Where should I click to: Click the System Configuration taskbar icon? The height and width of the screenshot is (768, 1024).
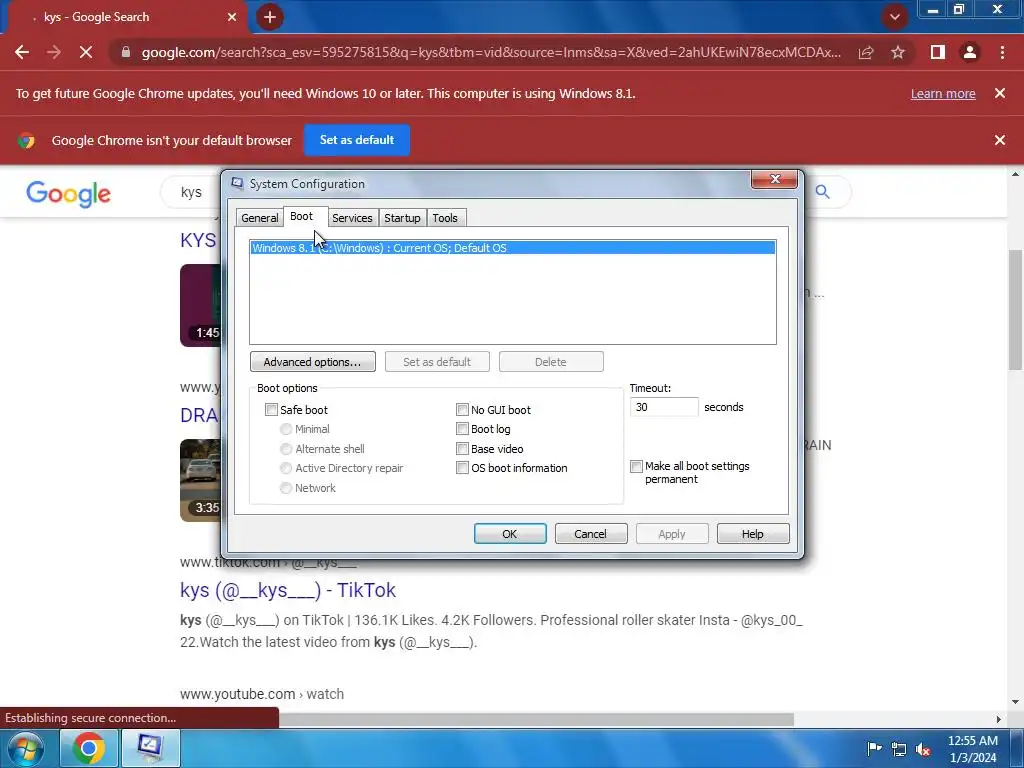click(150, 748)
